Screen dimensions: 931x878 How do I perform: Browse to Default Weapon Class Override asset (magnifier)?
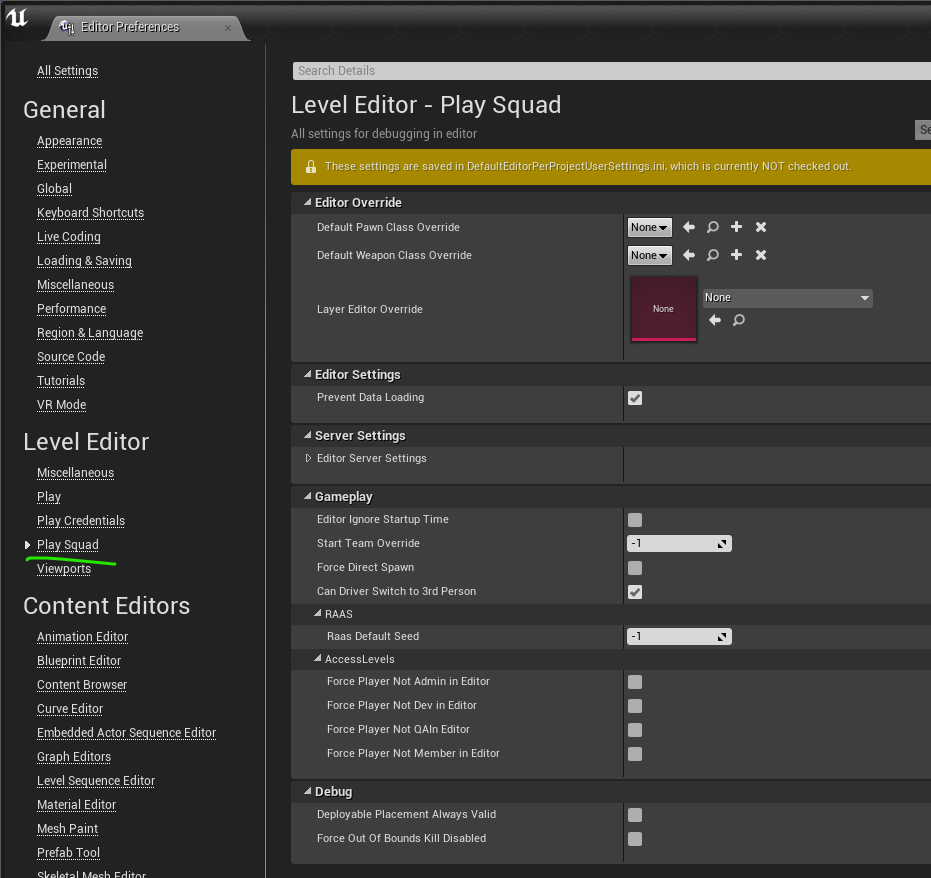(x=713, y=256)
